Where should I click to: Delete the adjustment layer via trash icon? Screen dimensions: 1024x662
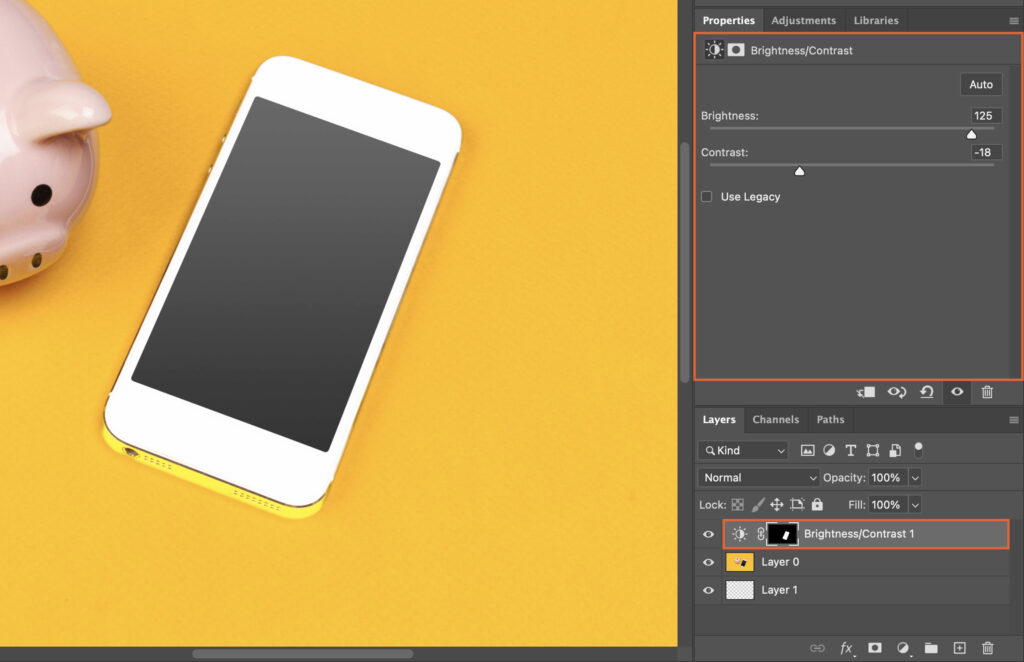point(987,392)
